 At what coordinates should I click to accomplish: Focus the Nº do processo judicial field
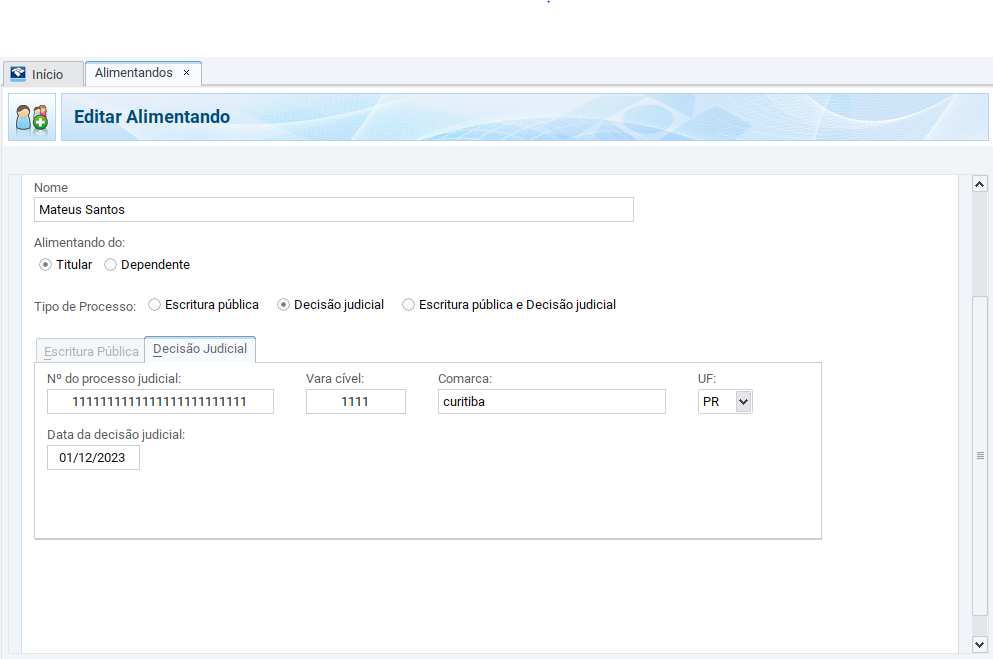click(160, 401)
